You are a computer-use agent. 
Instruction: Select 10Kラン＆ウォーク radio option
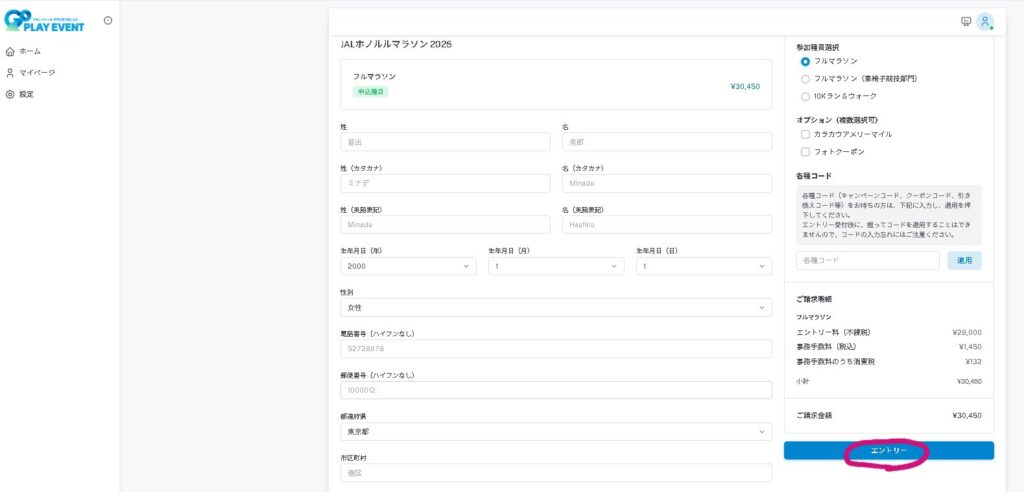tap(805, 97)
